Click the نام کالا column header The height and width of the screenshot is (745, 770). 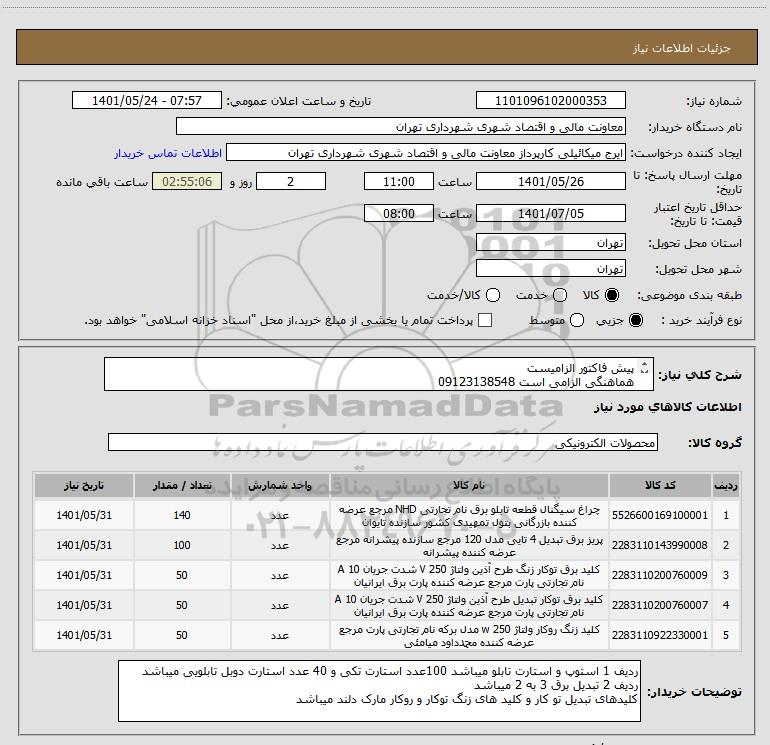pos(469,485)
